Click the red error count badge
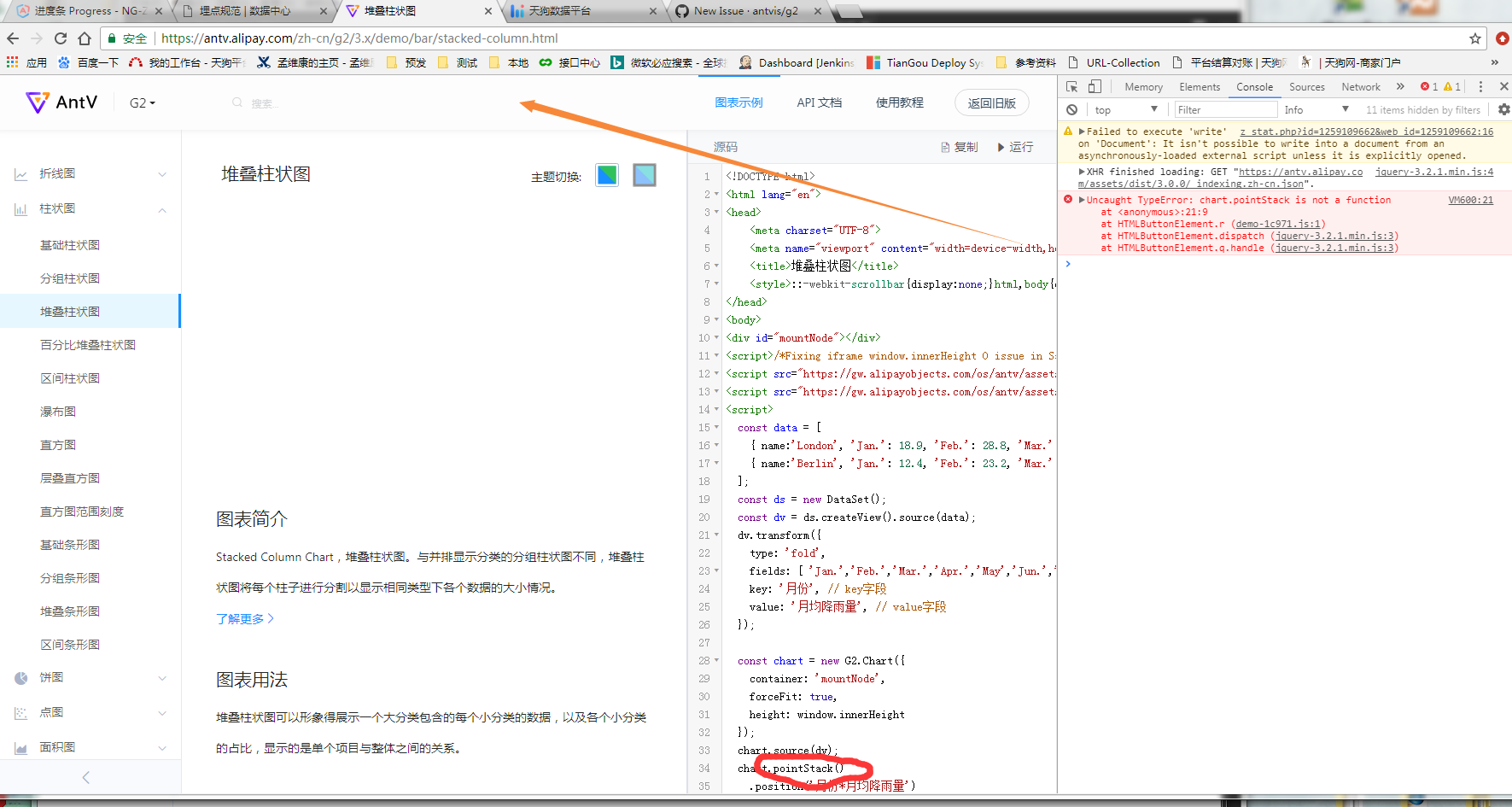Image resolution: width=1512 pixels, height=807 pixels. 1429,86
